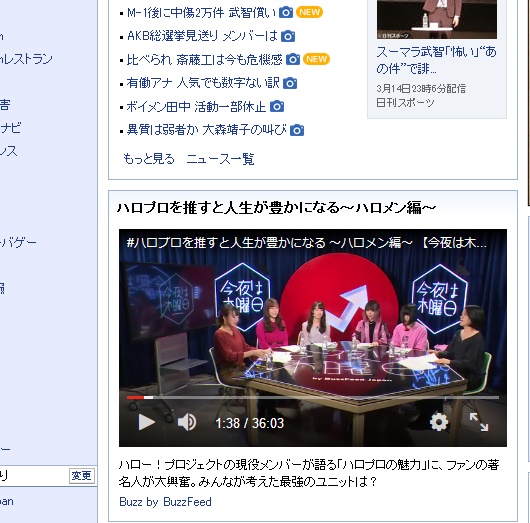
Task: Open news link M-1後に中傷2万件 武智償い
Action: [202, 13]
